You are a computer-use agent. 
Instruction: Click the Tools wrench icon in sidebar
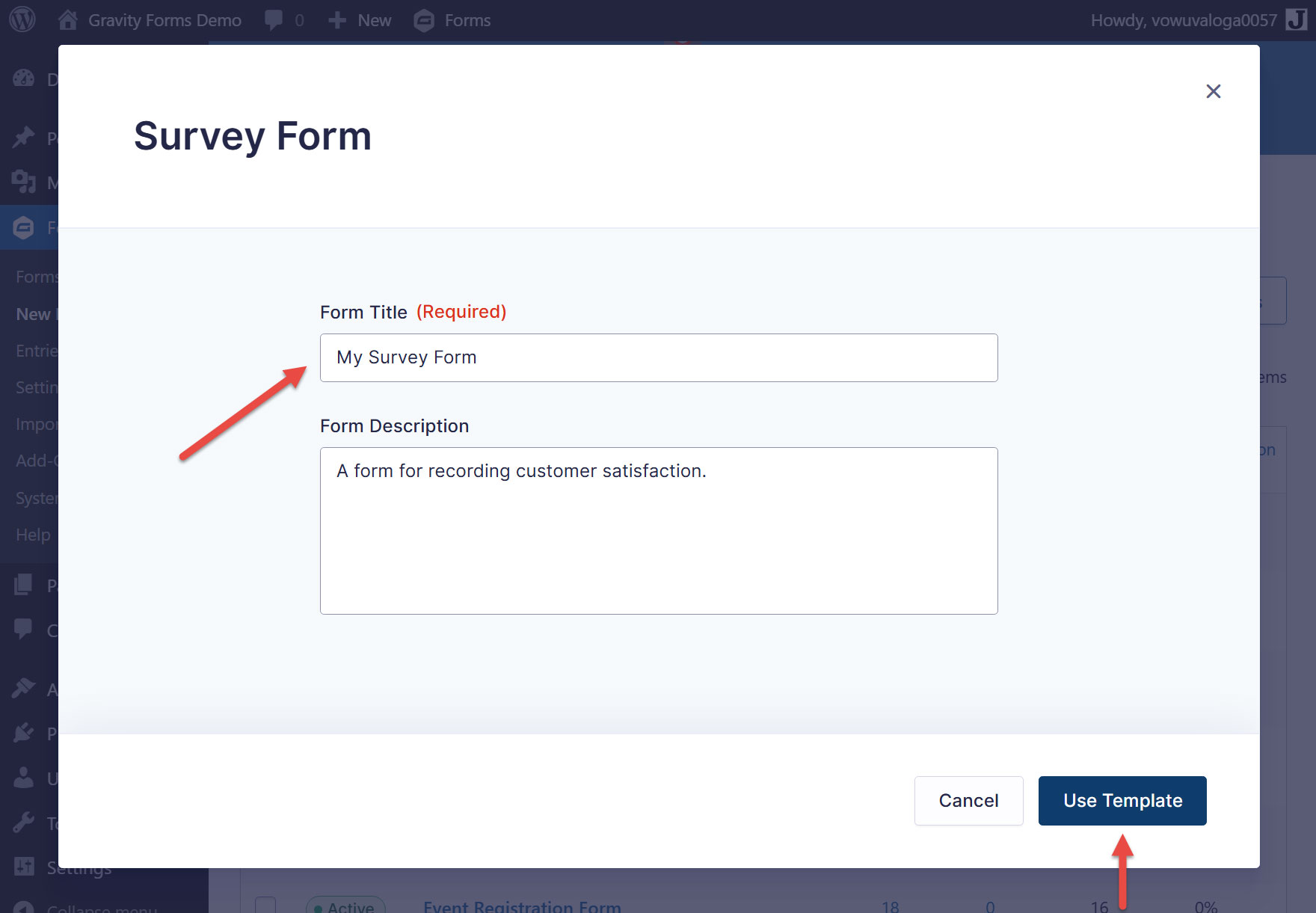click(x=23, y=823)
